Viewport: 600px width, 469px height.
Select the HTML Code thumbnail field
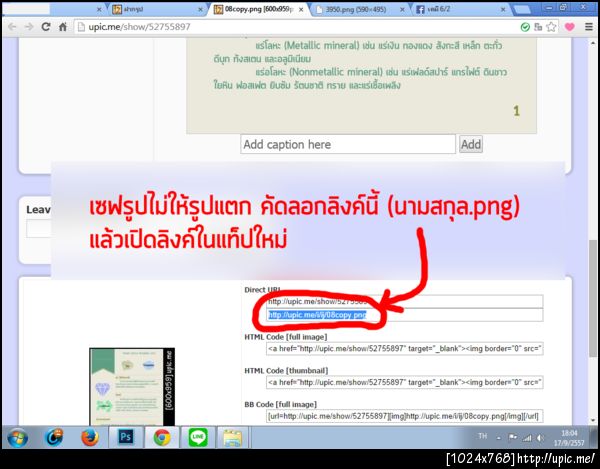point(404,382)
